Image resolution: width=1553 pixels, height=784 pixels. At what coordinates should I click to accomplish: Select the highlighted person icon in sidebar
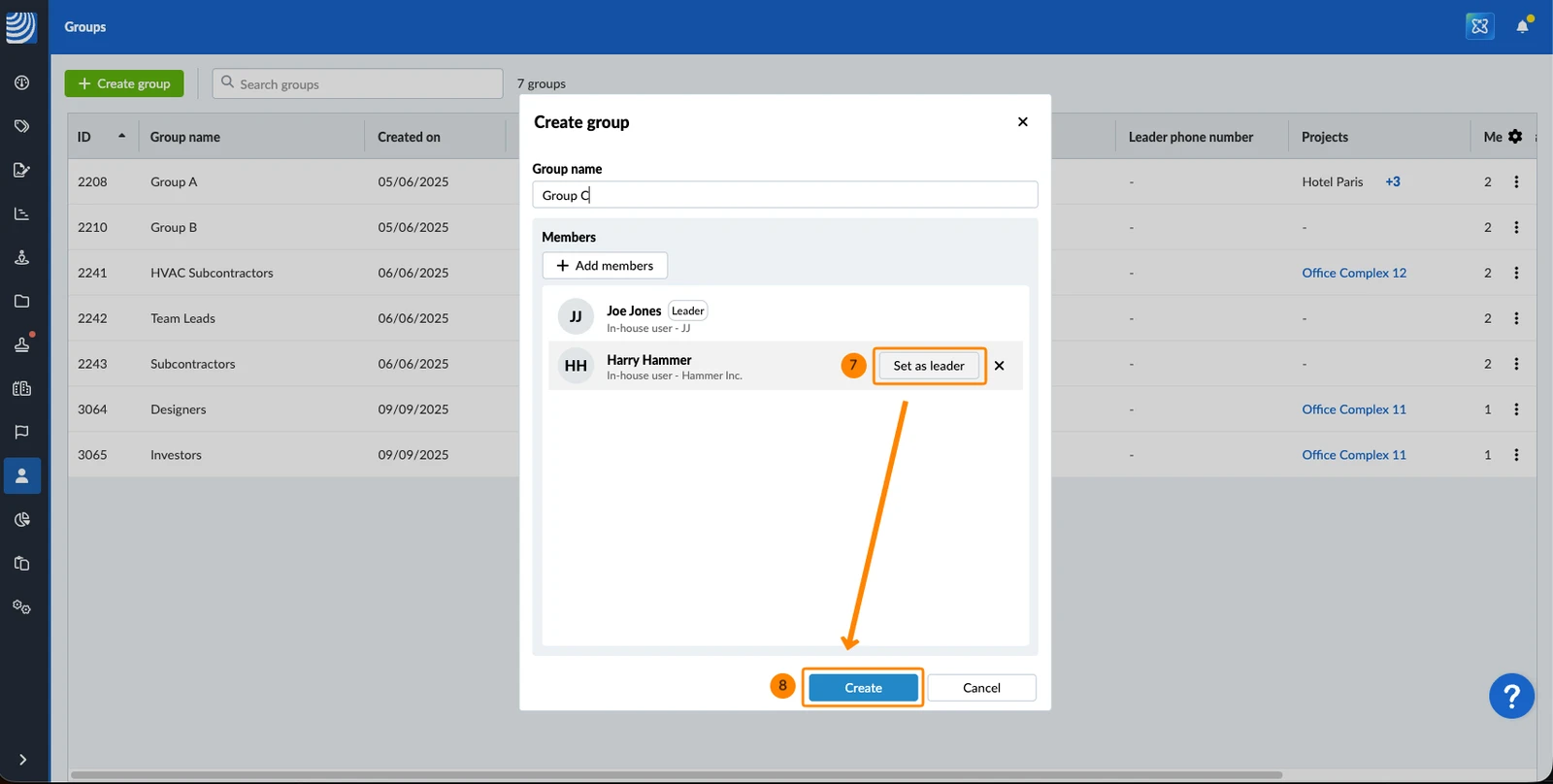tap(21, 475)
